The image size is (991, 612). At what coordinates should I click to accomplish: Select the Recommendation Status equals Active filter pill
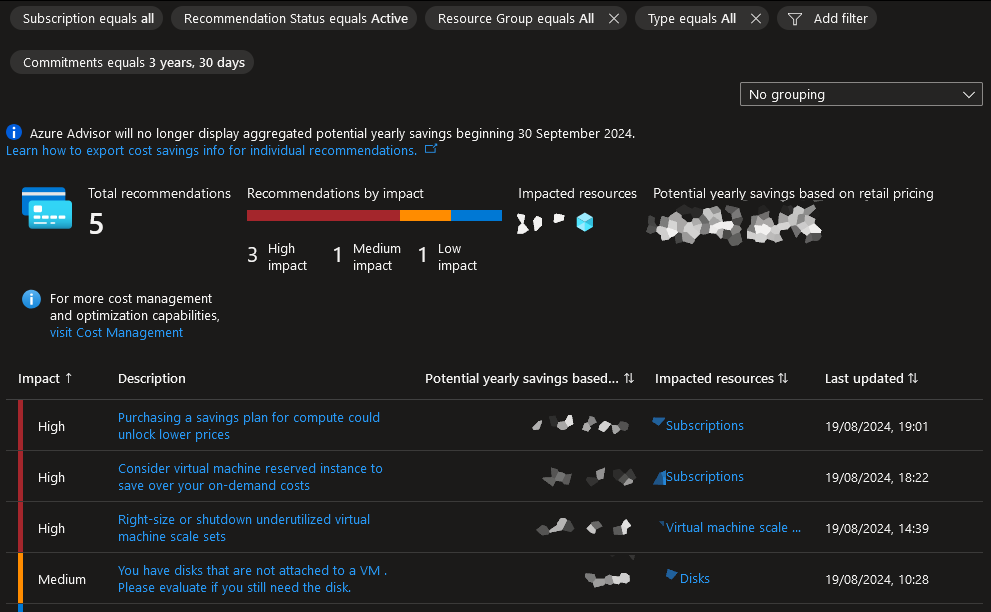point(293,18)
